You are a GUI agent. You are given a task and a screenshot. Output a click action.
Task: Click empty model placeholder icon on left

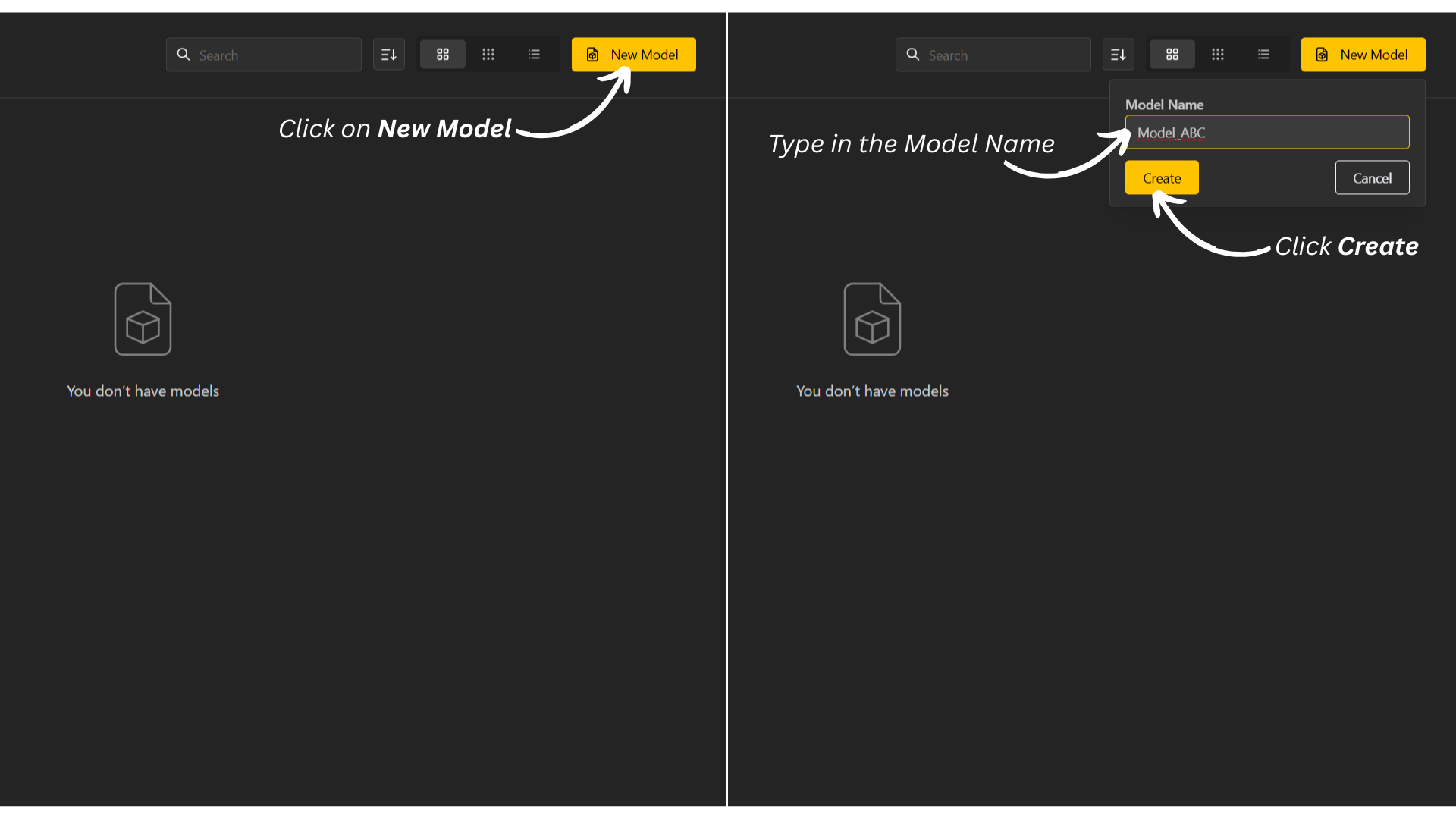143,319
